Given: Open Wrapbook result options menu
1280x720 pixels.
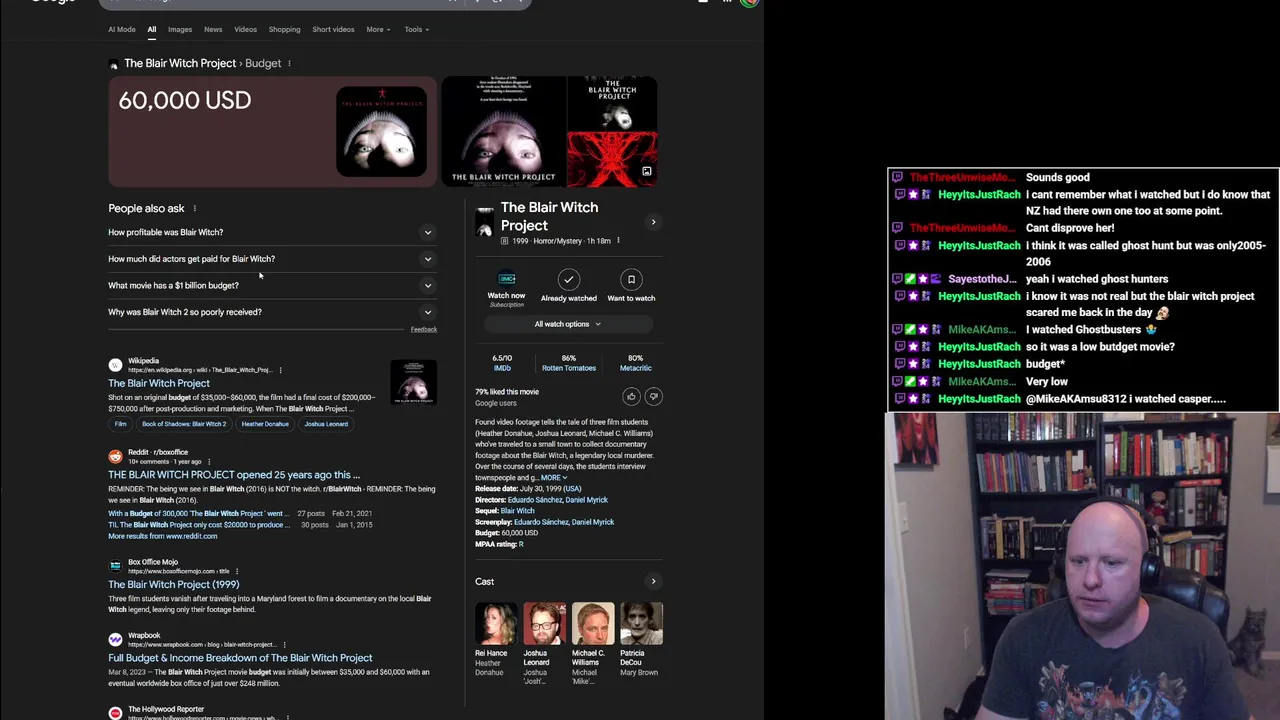Looking at the screenshot, I should [x=284, y=644].
